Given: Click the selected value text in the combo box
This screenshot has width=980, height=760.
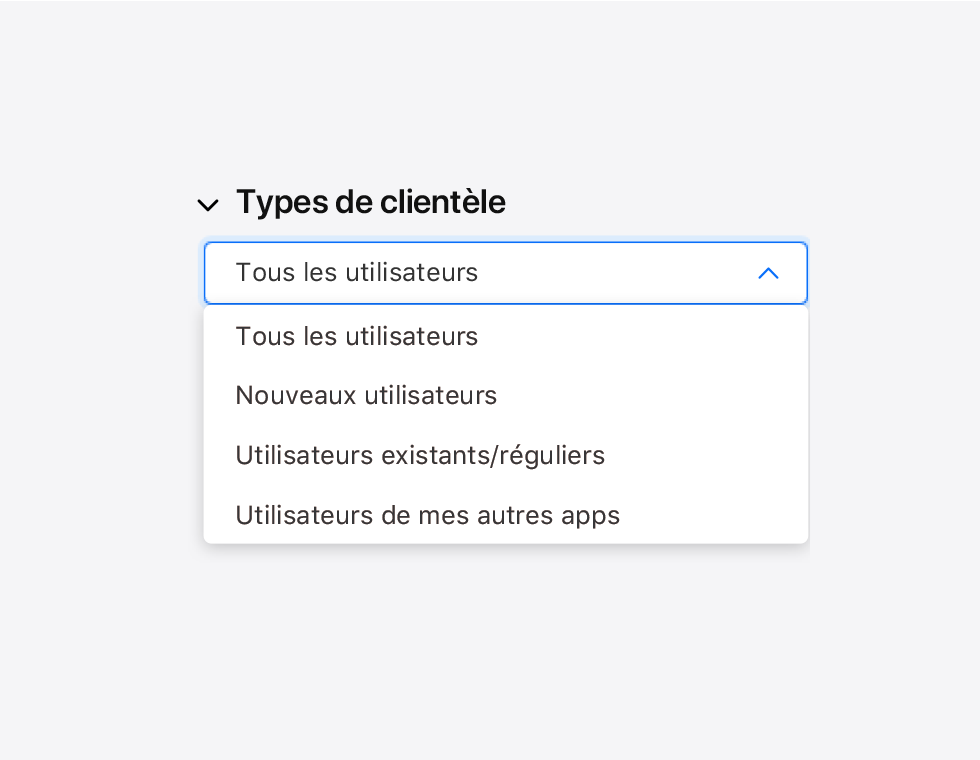Looking at the screenshot, I should 357,273.
